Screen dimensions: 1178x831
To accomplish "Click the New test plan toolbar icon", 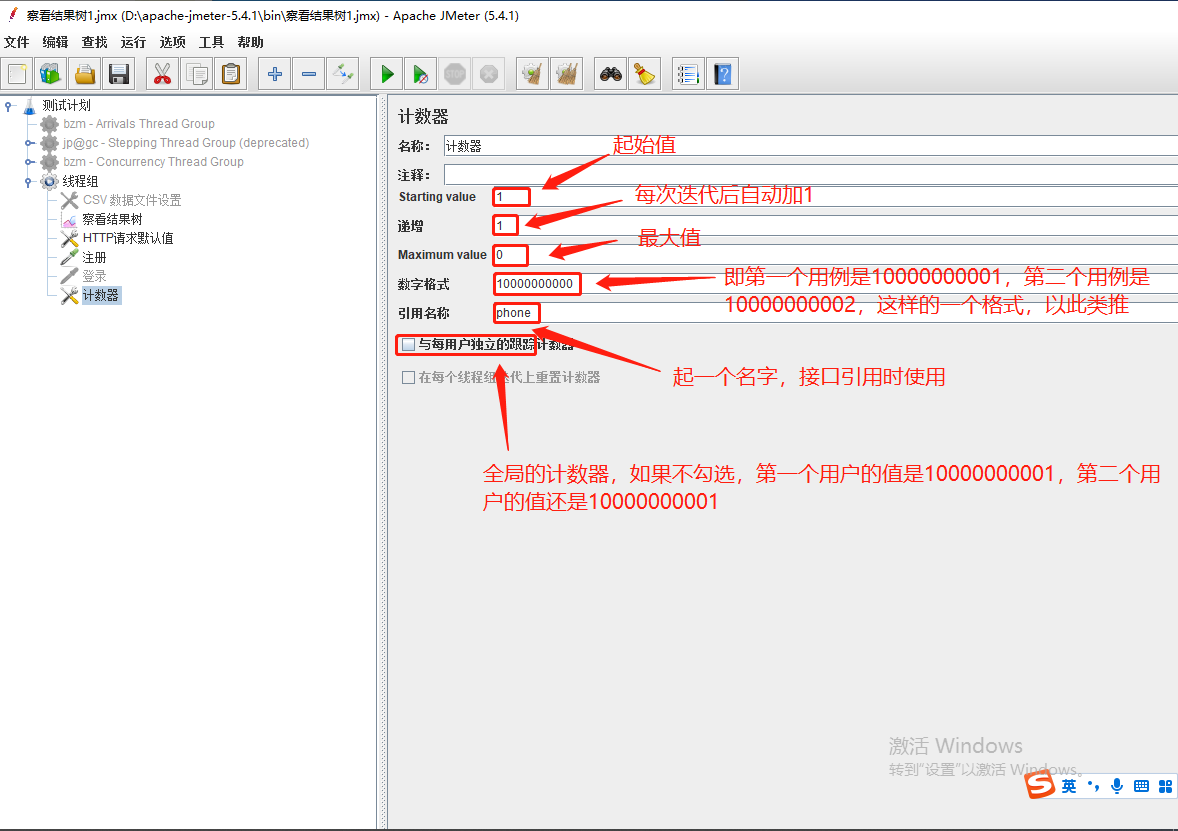I will (17, 74).
